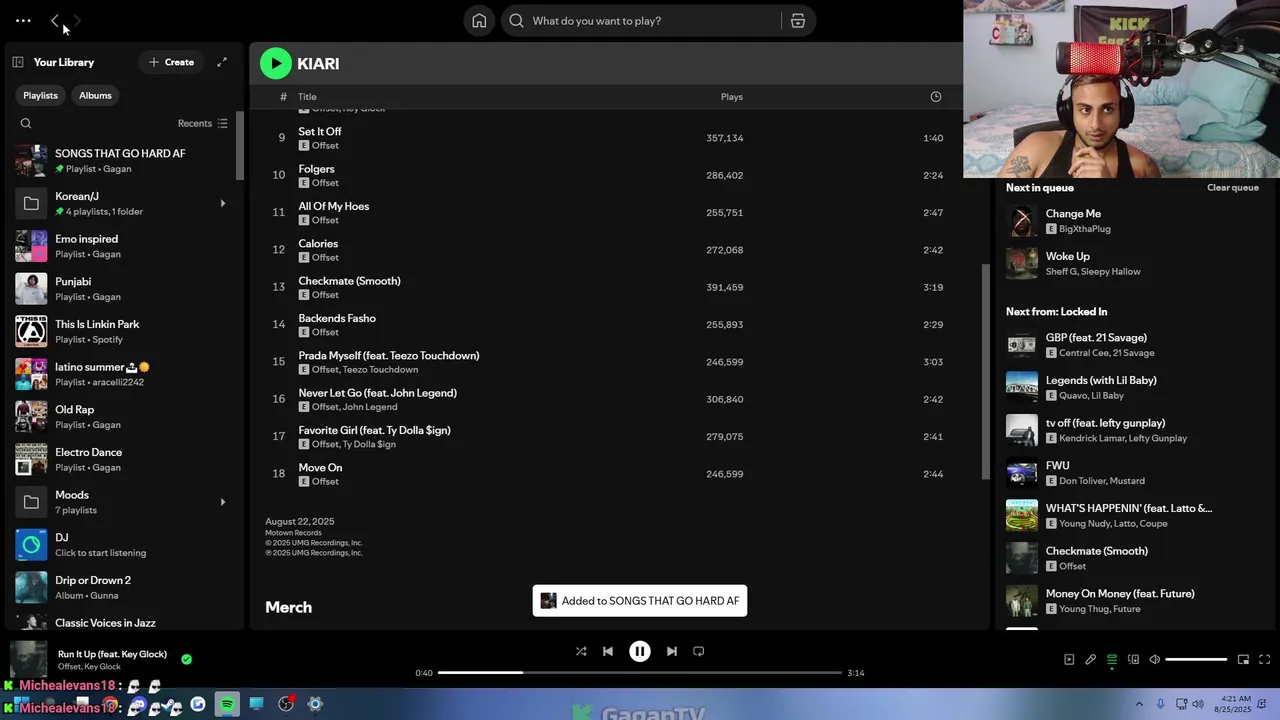This screenshot has height=720, width=1280.
Task: Open the three-dot app menu
Action: click(x=23, y=20)
